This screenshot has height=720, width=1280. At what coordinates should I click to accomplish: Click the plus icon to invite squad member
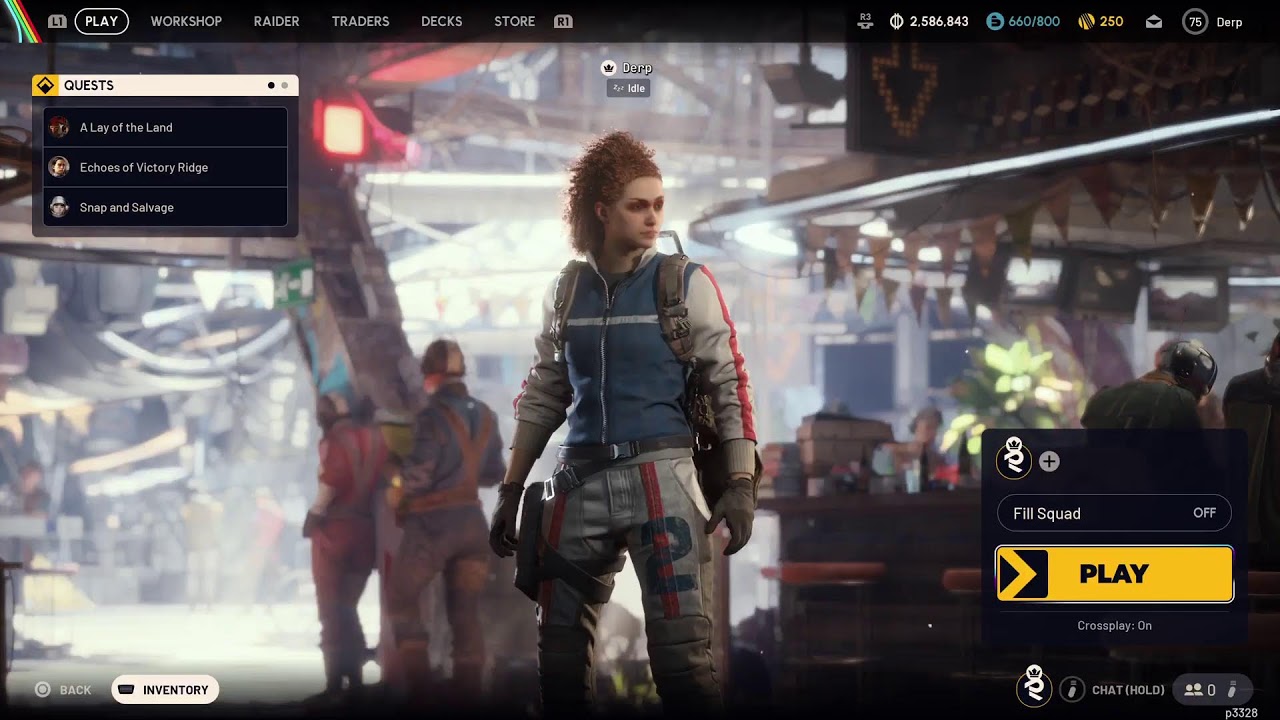(1049, 461)
